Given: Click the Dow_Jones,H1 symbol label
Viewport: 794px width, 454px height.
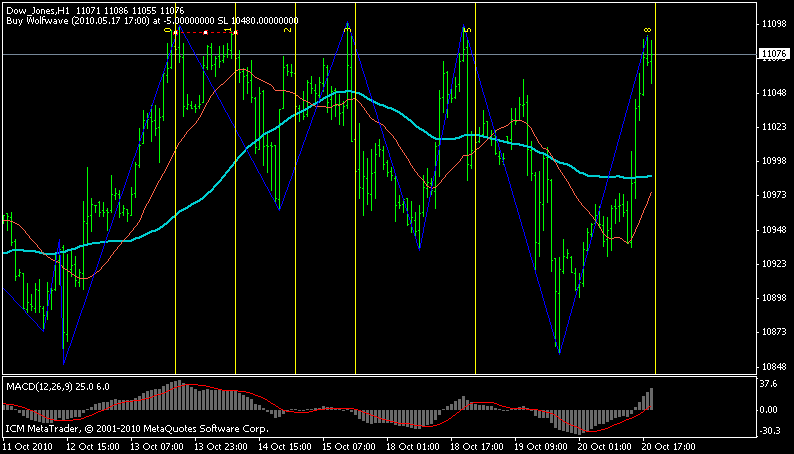Looking at the screenshot, I should 36,9.
